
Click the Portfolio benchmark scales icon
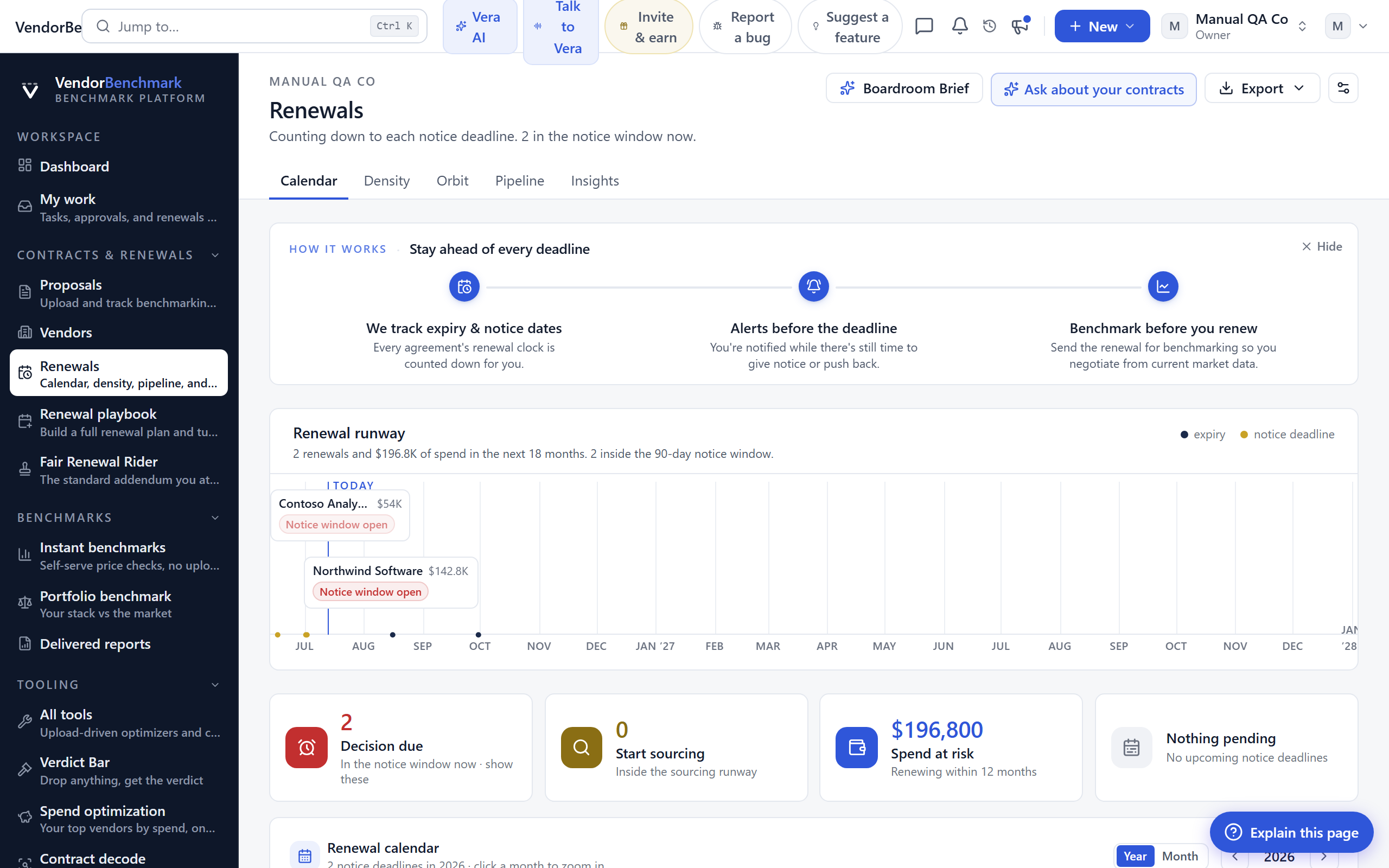24,603
